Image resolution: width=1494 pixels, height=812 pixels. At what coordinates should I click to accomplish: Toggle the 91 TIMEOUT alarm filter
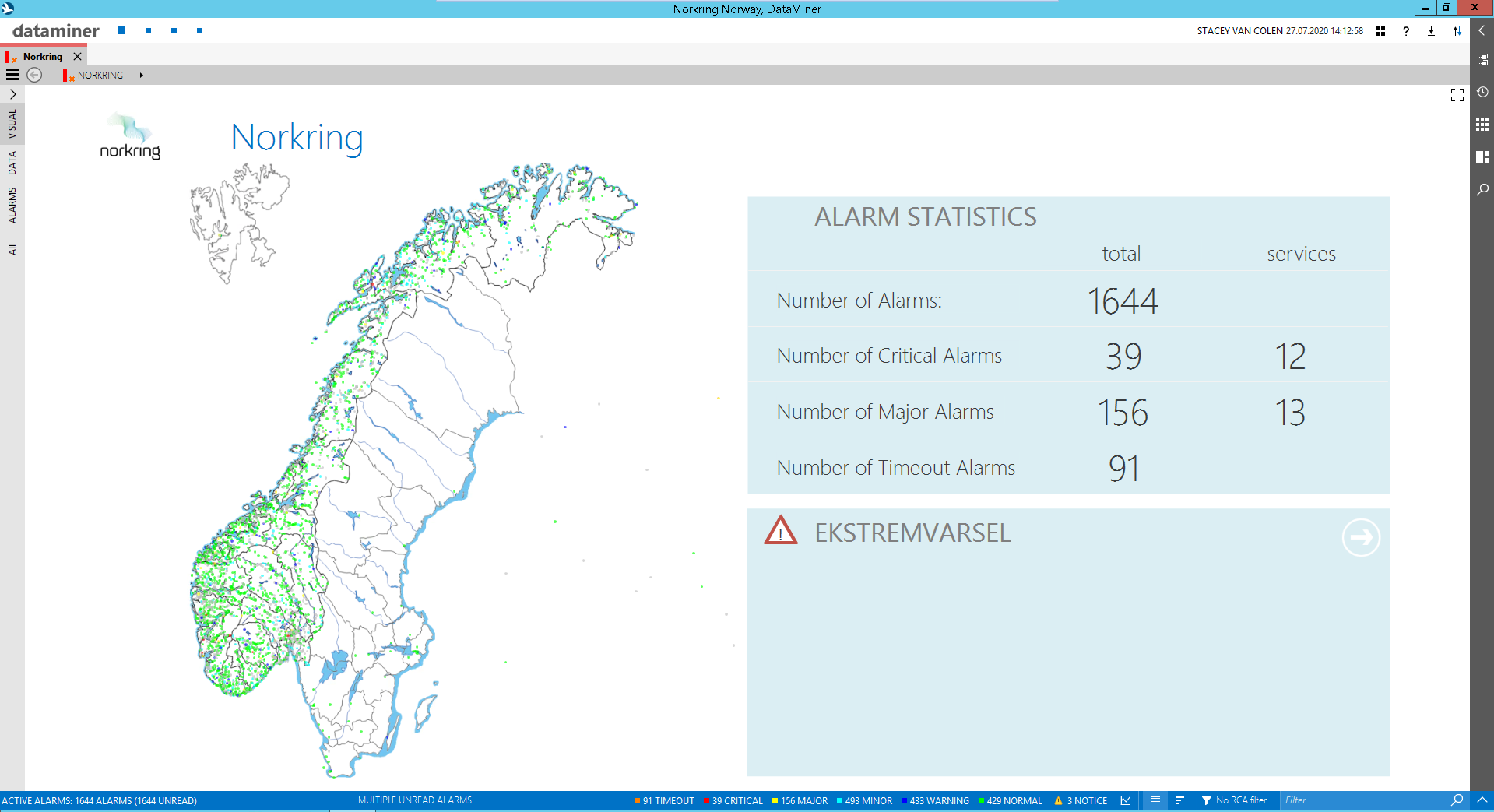coord(664,800)
